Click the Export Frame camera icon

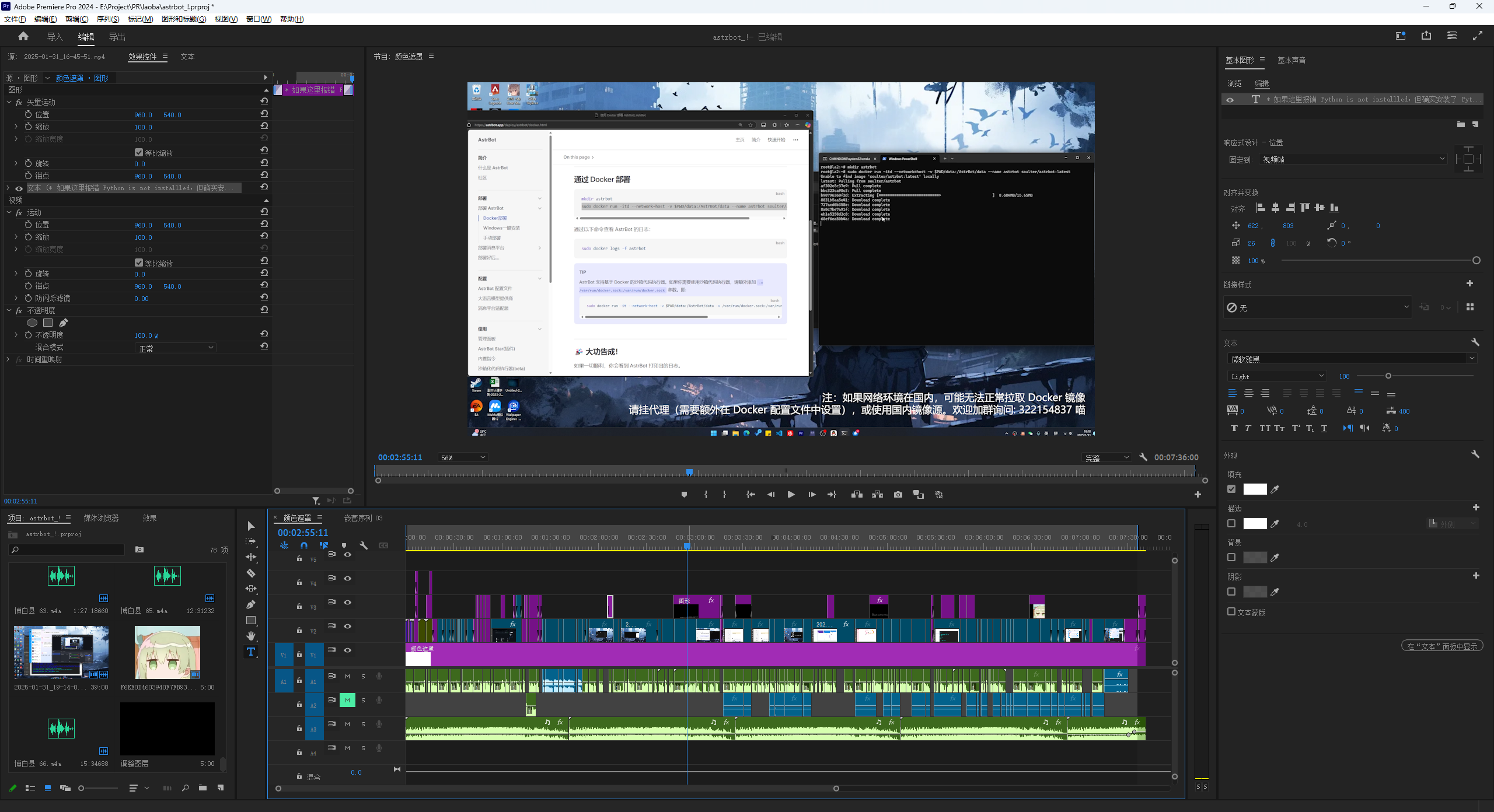[898, 495]
